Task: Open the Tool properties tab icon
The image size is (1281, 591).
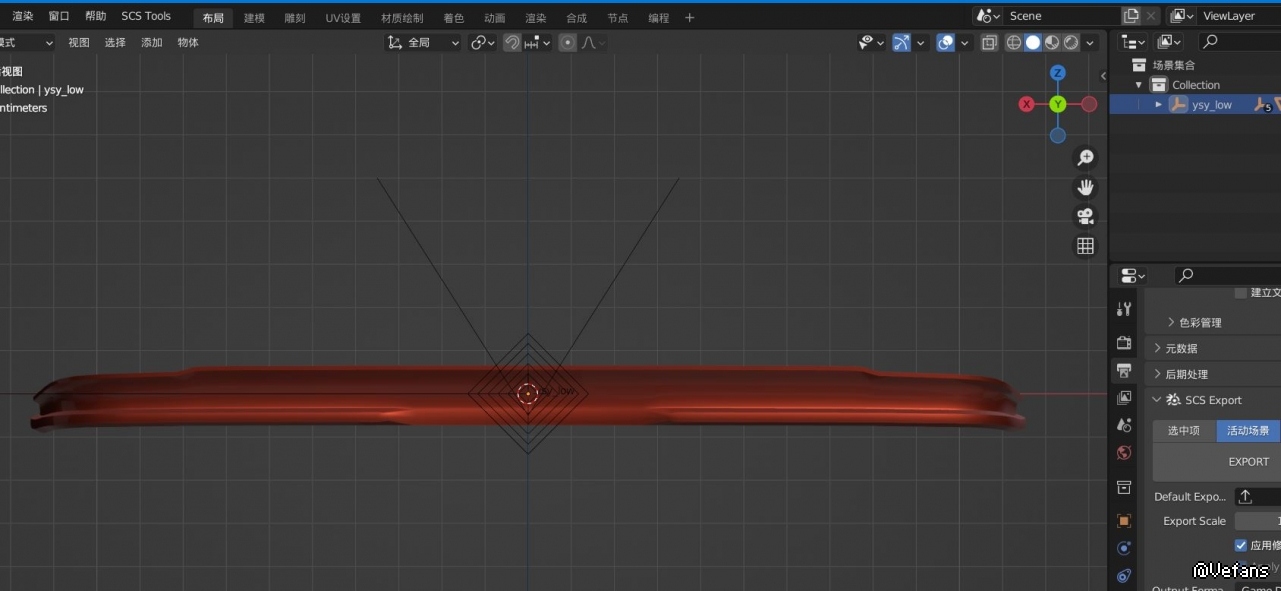Action: (1124, 310)
